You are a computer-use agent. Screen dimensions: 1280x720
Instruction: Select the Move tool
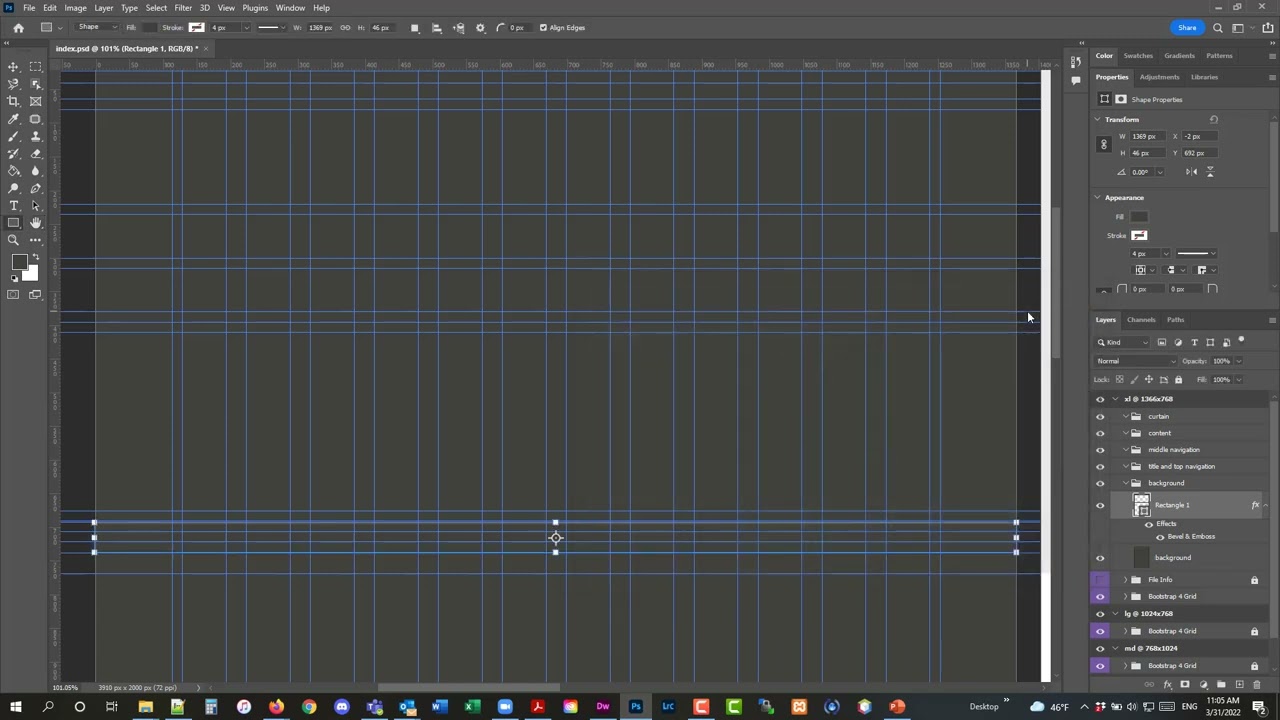coord(13,66)
